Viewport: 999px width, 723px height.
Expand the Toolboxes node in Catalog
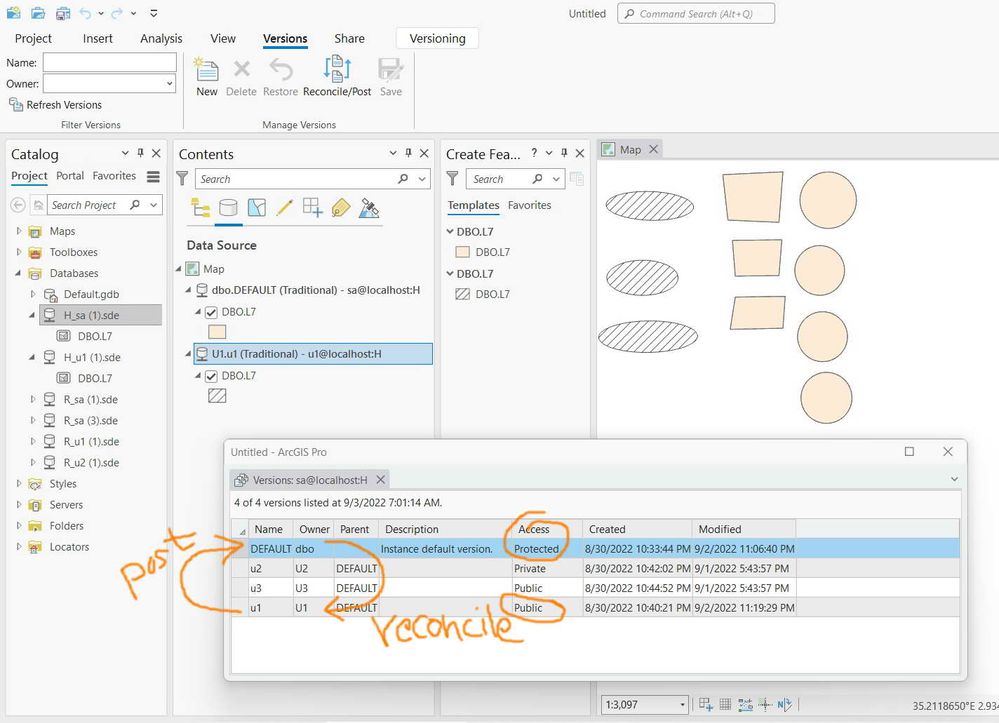tap(18, 252)
